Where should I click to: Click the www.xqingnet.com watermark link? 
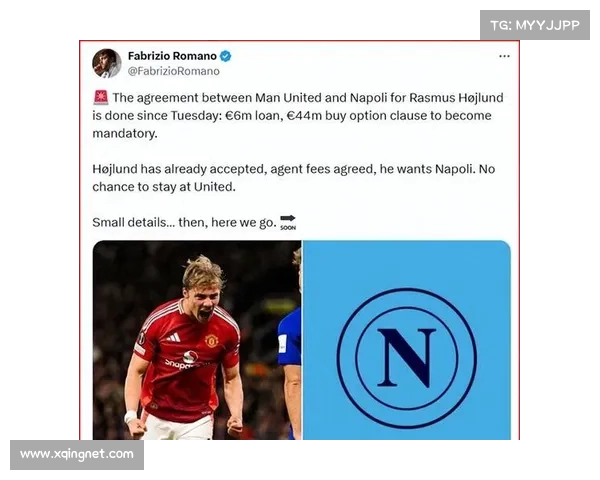[x=77, y=454]
